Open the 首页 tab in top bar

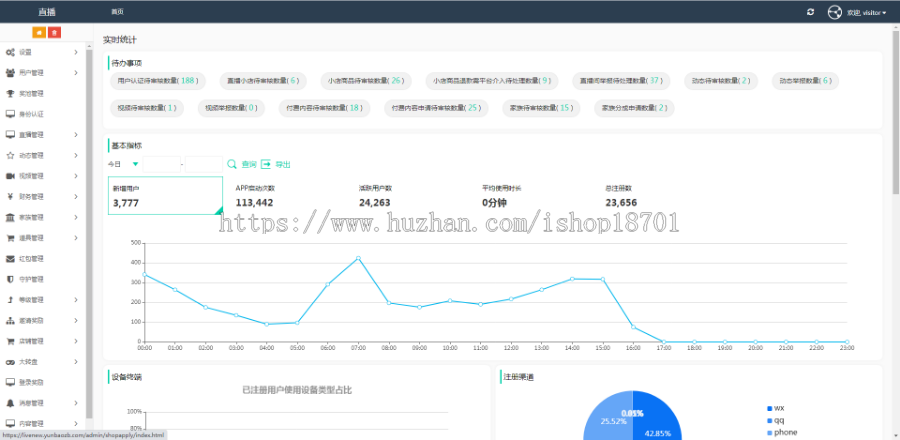117,12
